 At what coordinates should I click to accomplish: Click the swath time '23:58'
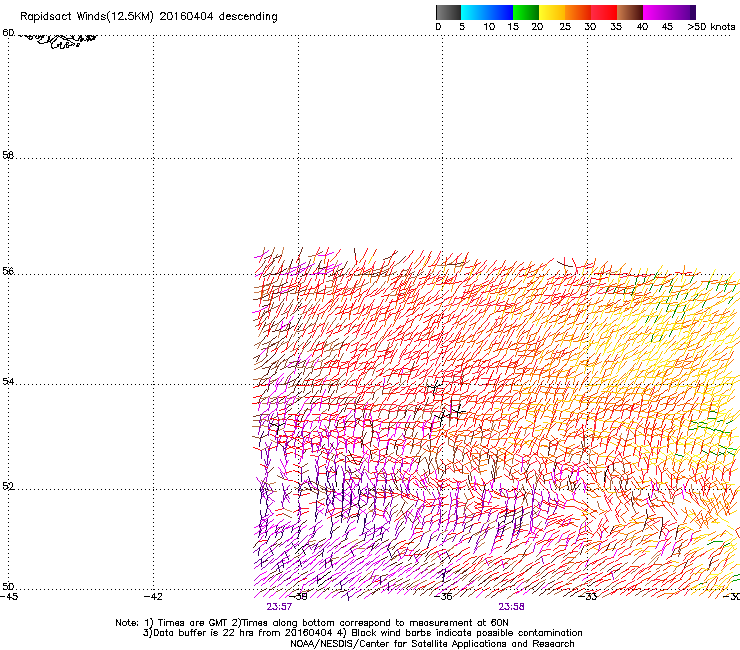(512, 607)
